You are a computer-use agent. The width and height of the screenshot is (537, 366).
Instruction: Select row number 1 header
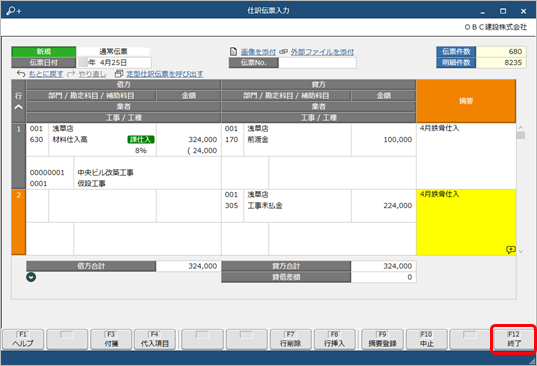[x=18, y=156]
